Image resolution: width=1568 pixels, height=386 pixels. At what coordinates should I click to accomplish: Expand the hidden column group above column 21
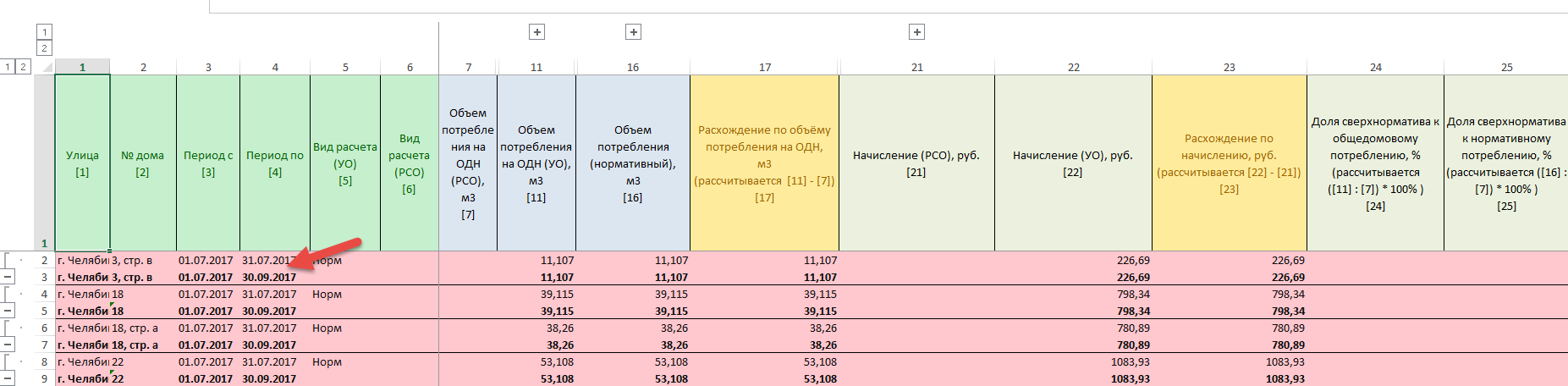pos(916,32)
